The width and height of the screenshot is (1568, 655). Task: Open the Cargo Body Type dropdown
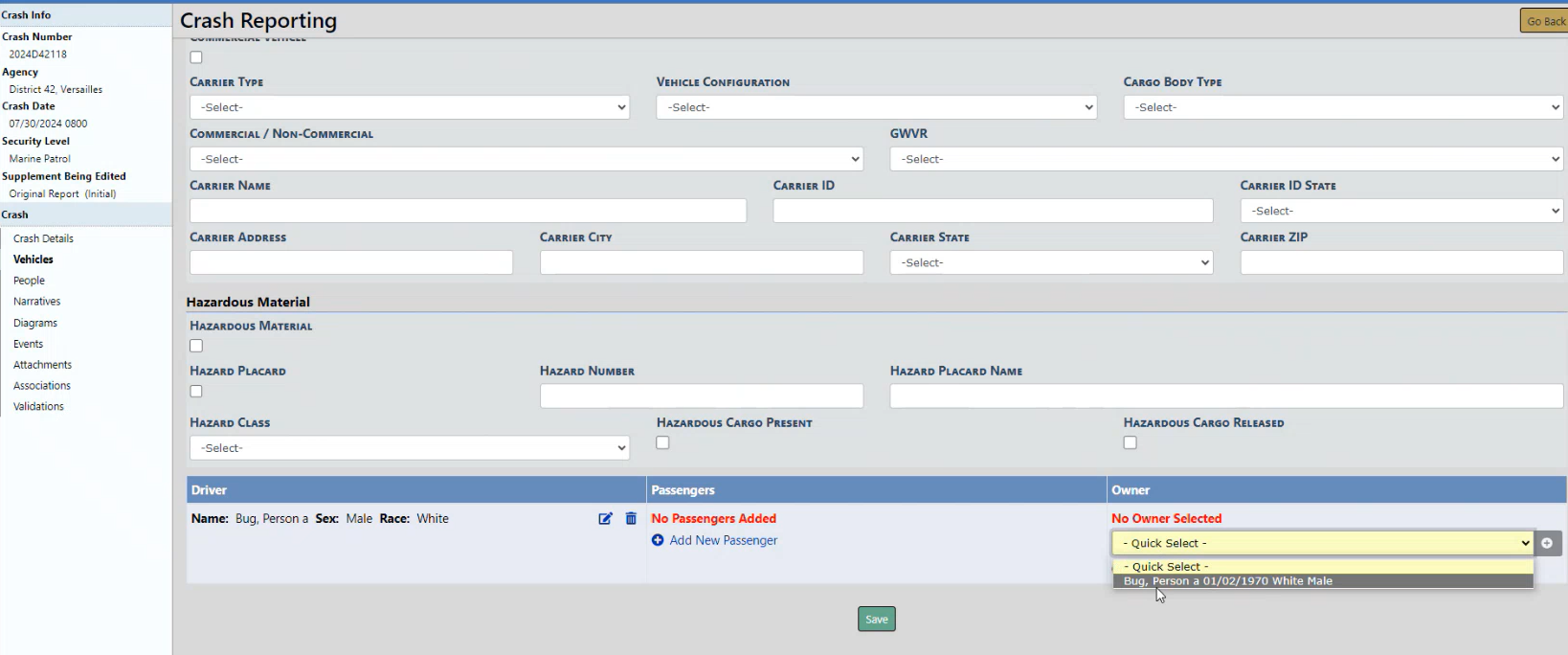[x=1342, y=107]
